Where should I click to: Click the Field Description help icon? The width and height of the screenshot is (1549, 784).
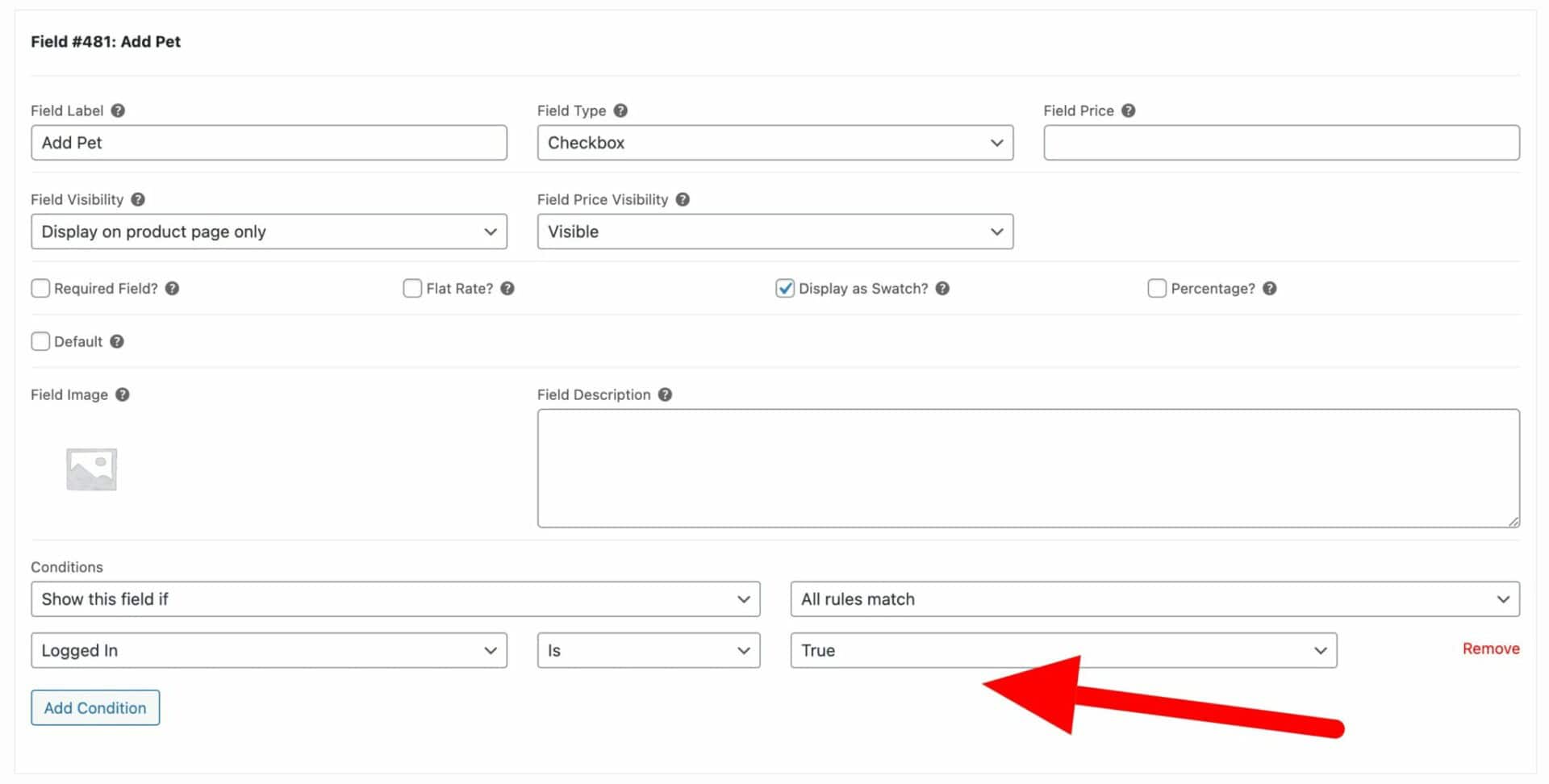pyautogui.click(x=665, y=394)
